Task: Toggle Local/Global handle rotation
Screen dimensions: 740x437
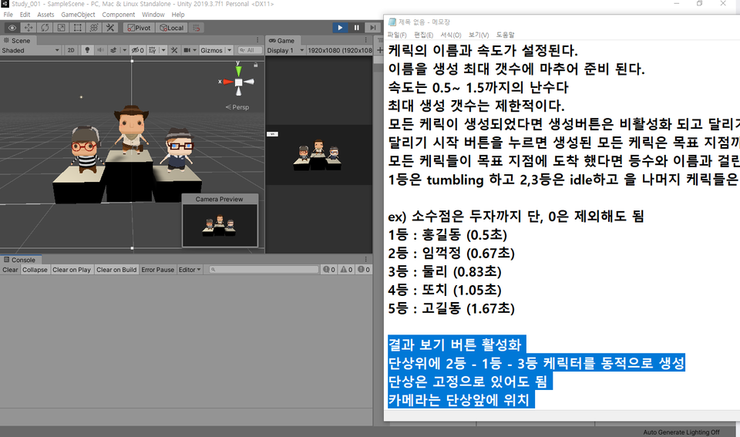Action: point(172,28)
